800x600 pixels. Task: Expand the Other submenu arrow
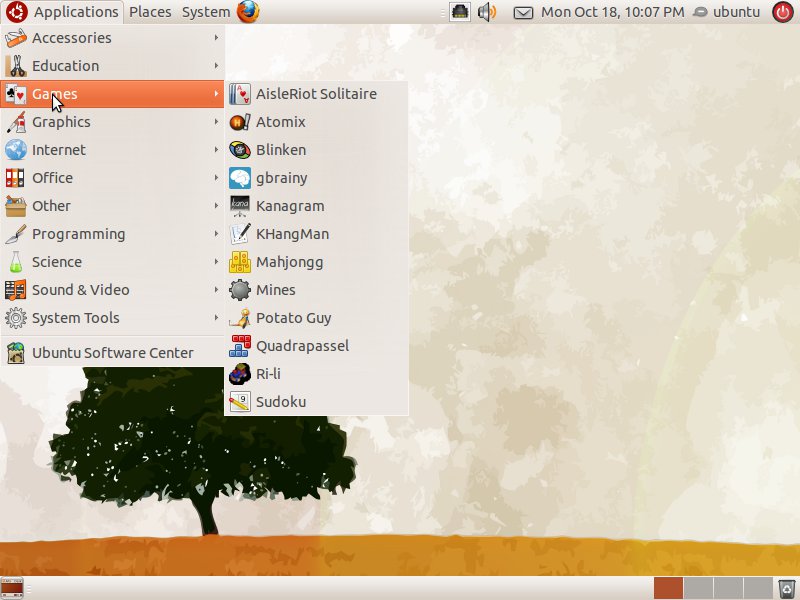[x=216, y=206]
